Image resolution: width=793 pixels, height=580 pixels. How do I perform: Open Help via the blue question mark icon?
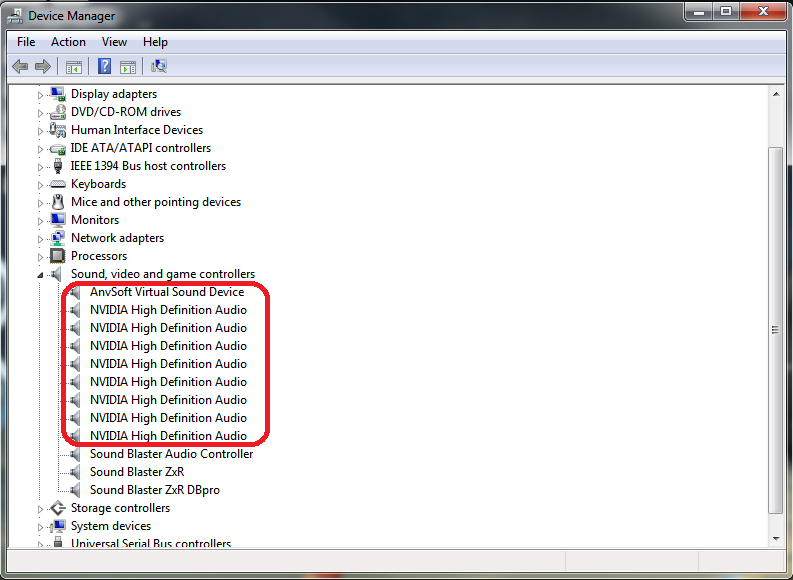104,66
